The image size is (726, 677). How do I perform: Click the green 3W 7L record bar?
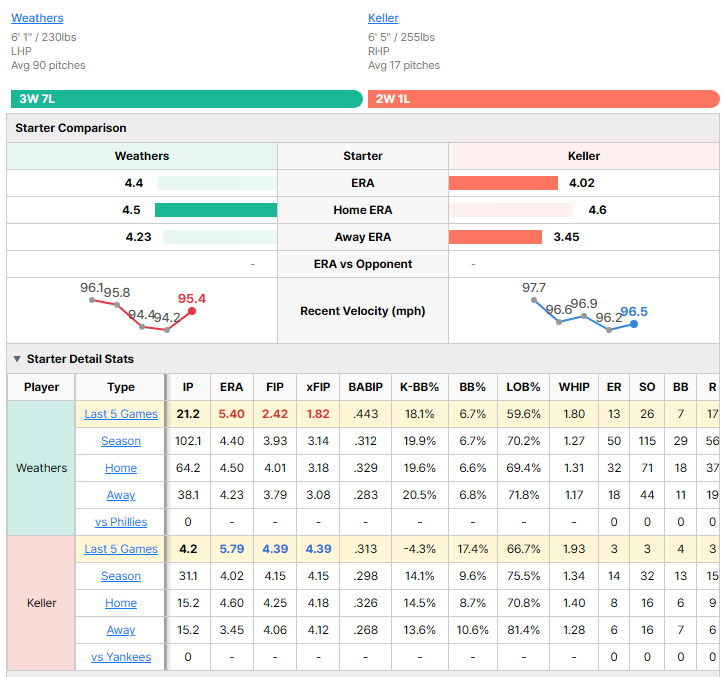187,99
